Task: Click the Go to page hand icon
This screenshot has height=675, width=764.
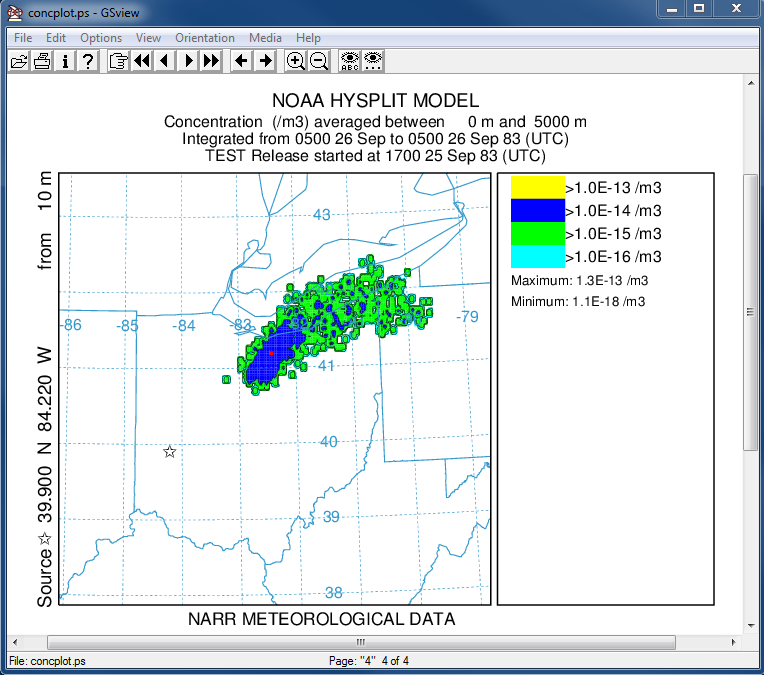Action: 118,61
